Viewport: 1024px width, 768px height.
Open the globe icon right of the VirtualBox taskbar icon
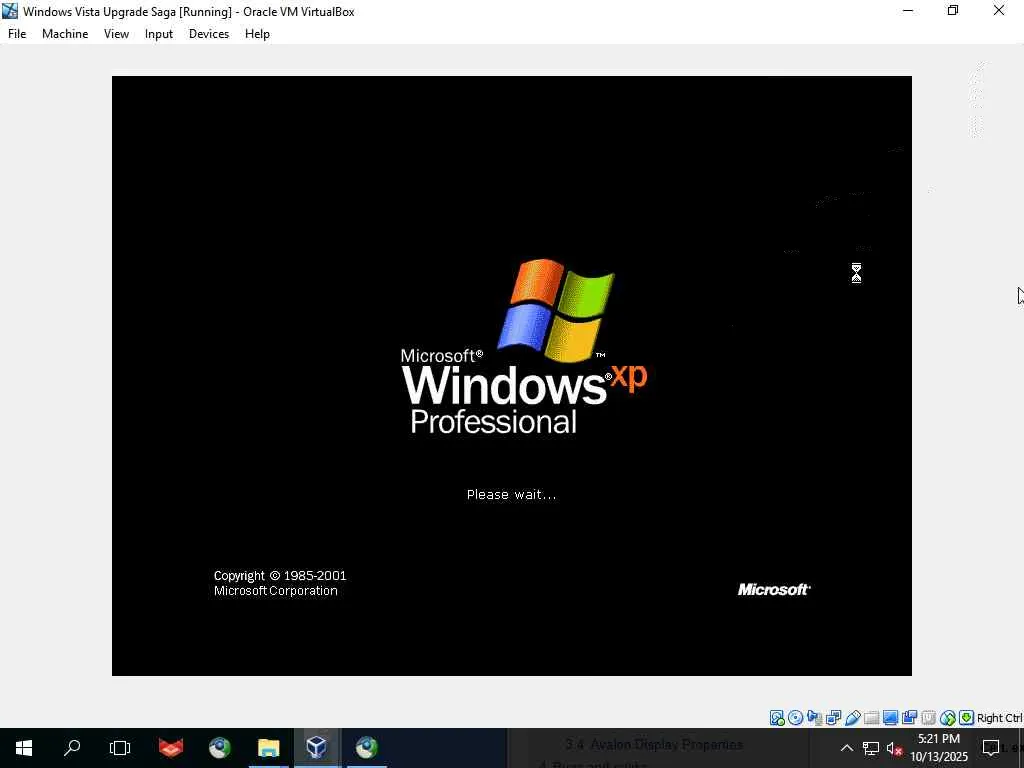366,748
